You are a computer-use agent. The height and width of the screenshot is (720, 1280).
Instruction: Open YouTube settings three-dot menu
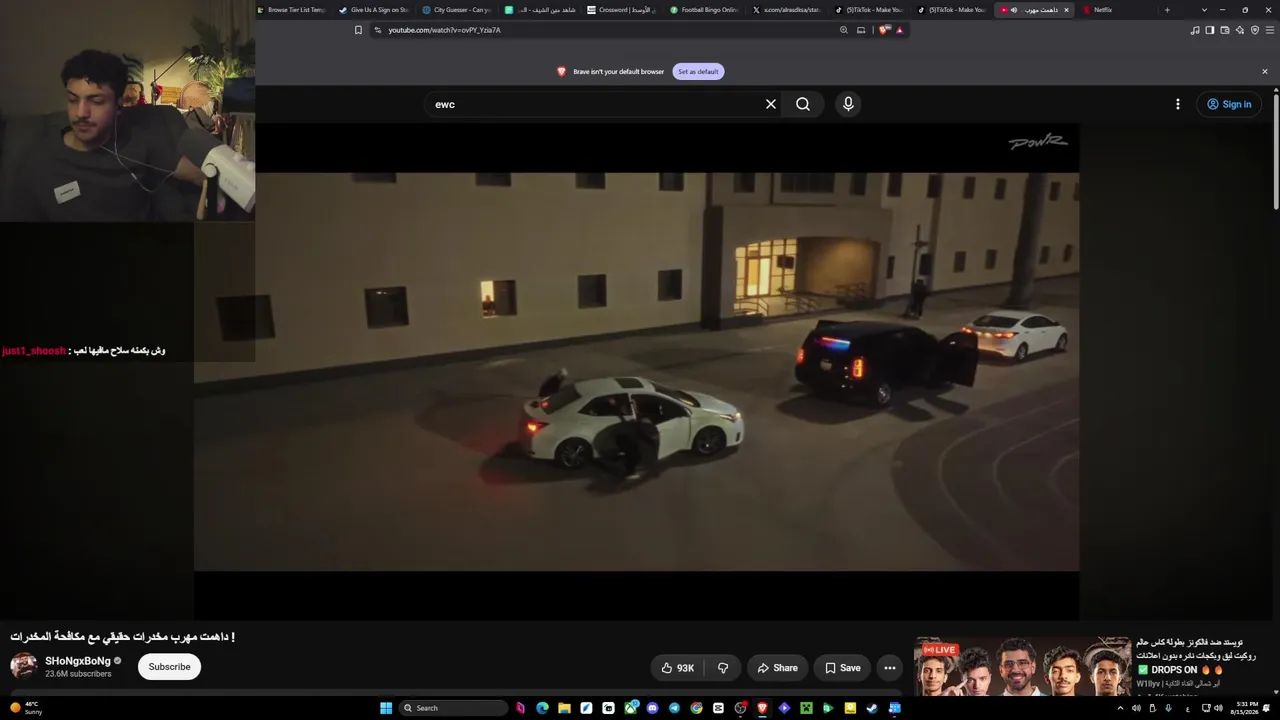1178,104
